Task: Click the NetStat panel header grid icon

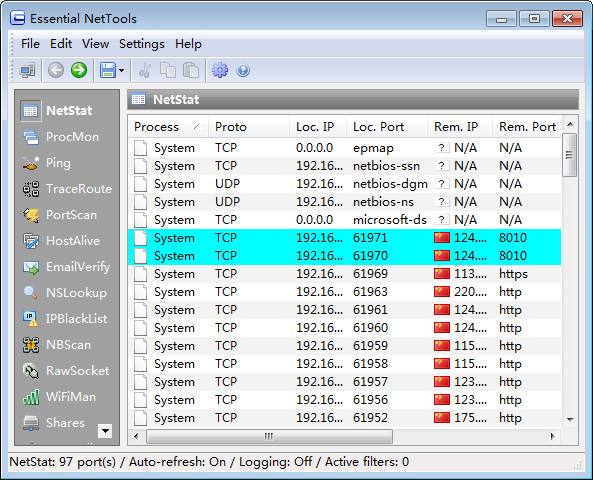Action: tap(138, 99)
